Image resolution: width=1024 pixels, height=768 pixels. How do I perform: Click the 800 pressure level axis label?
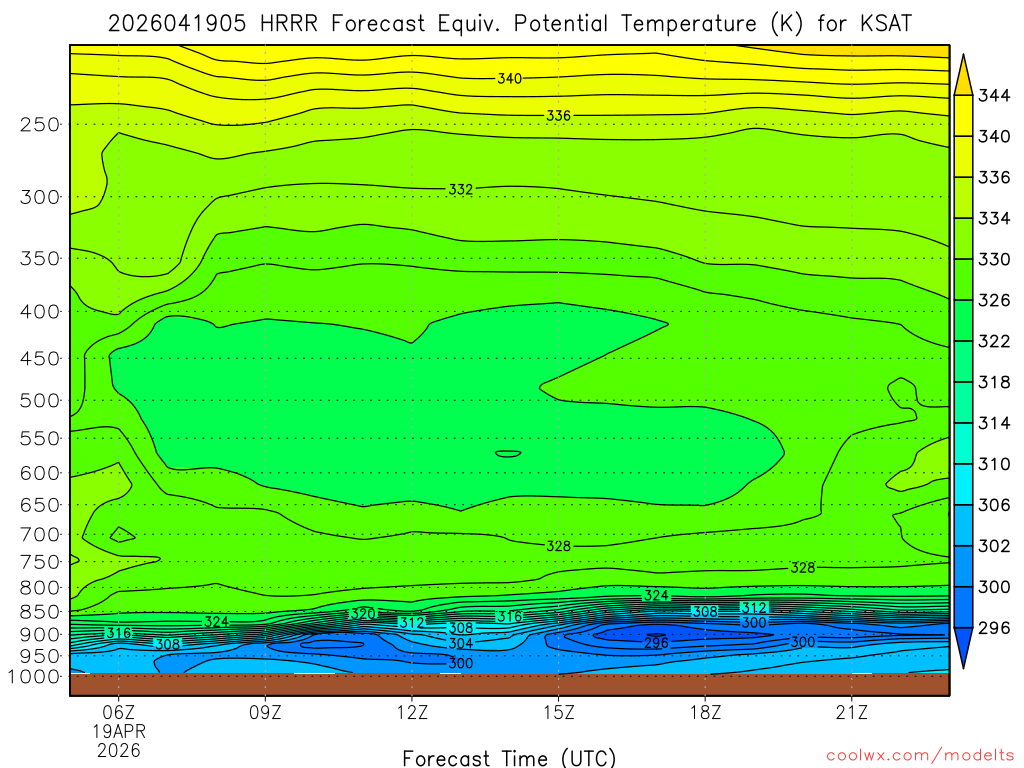click(39, 588)
